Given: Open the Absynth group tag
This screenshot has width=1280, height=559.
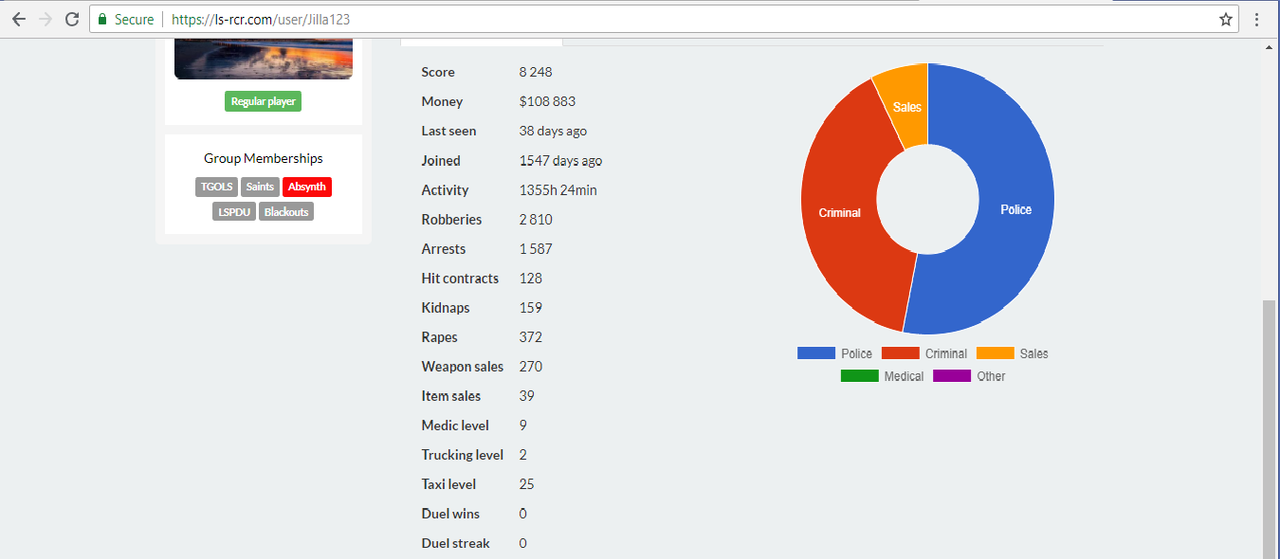Looking at the screenshot, I should (x=307, y=187).
